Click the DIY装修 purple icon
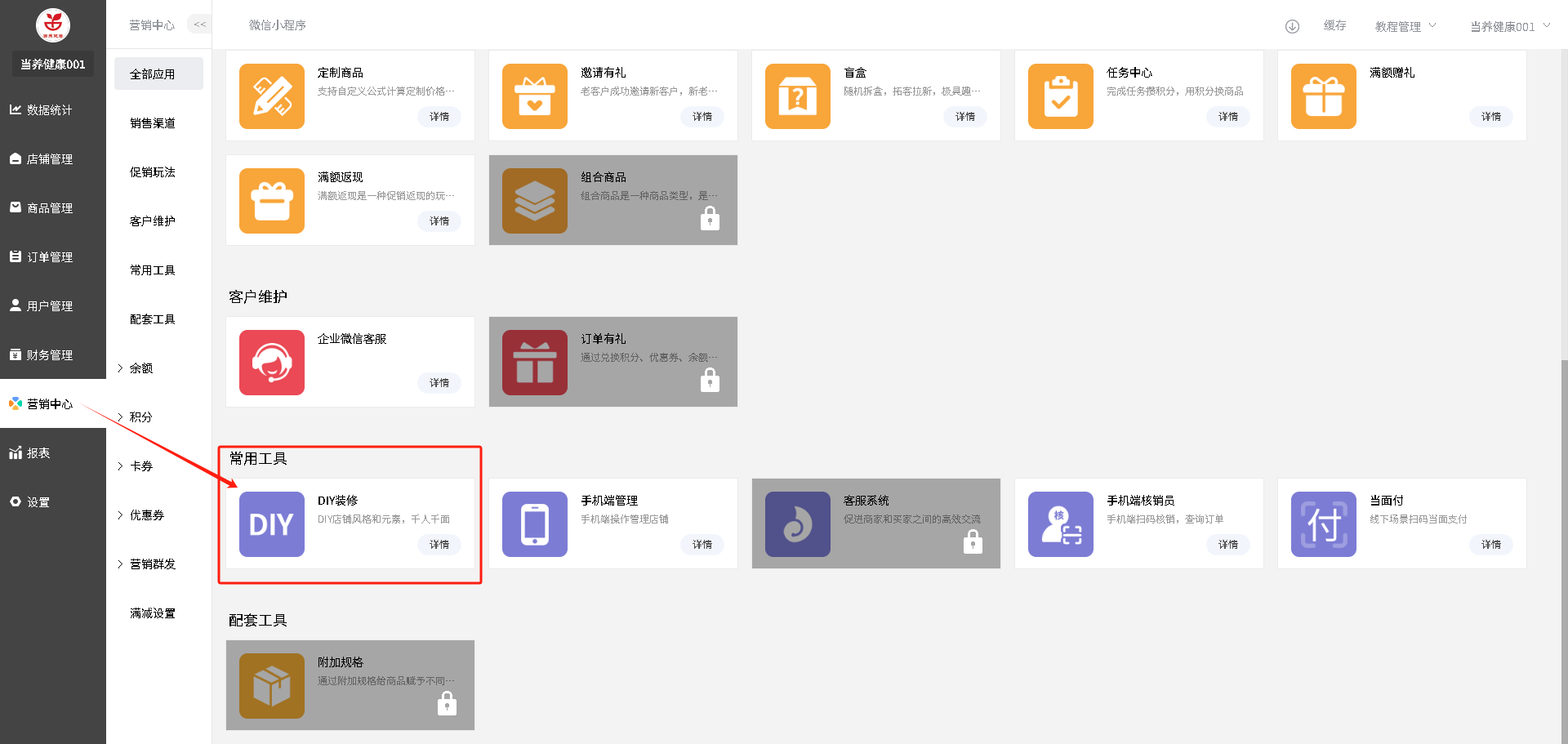Image resolution: width=1568 pixels, height=744 pixels. point(271,524)
